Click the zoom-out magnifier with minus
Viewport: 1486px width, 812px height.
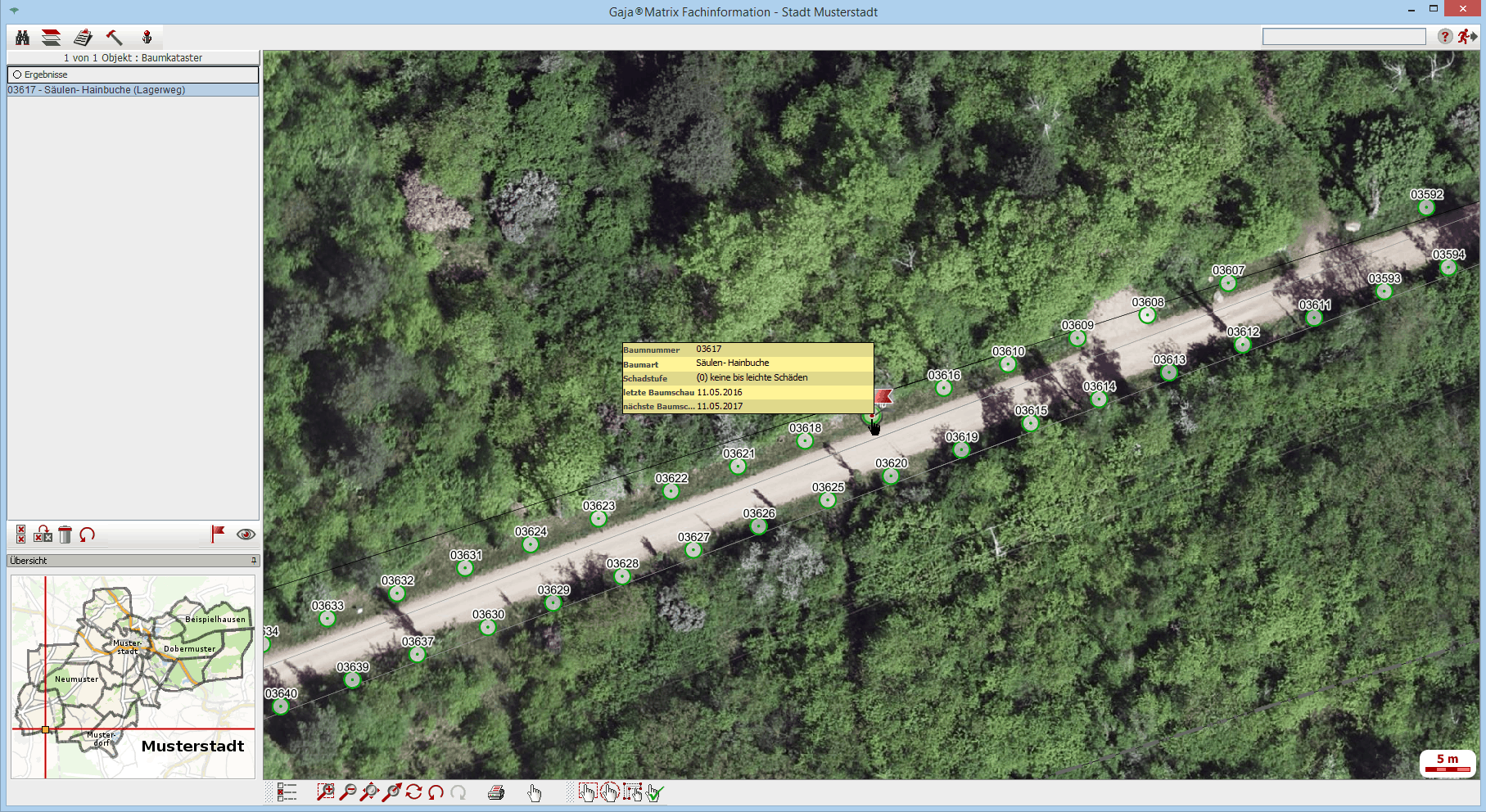[x=348, y=792]
